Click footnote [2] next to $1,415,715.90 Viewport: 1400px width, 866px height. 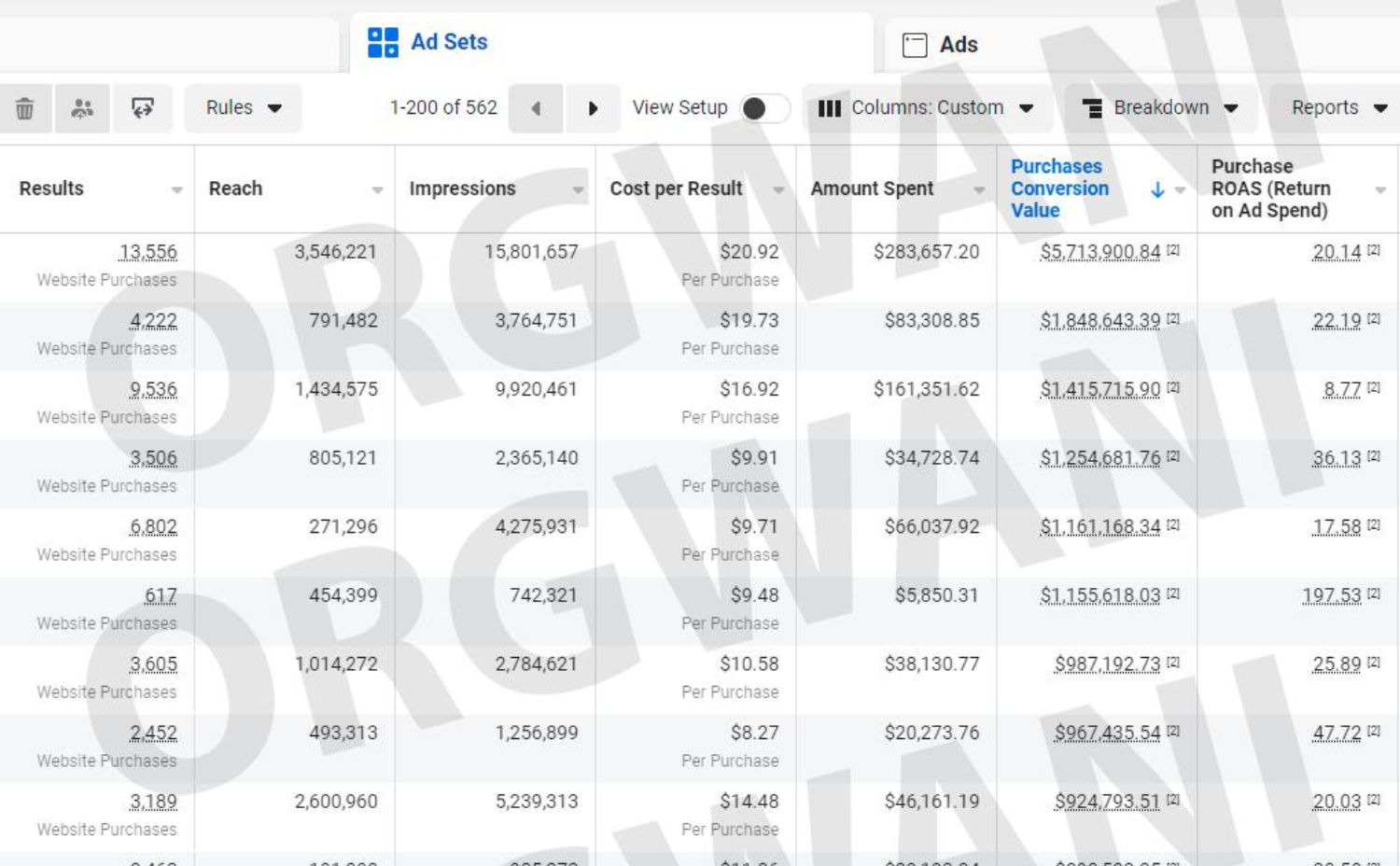point(1173,387)
